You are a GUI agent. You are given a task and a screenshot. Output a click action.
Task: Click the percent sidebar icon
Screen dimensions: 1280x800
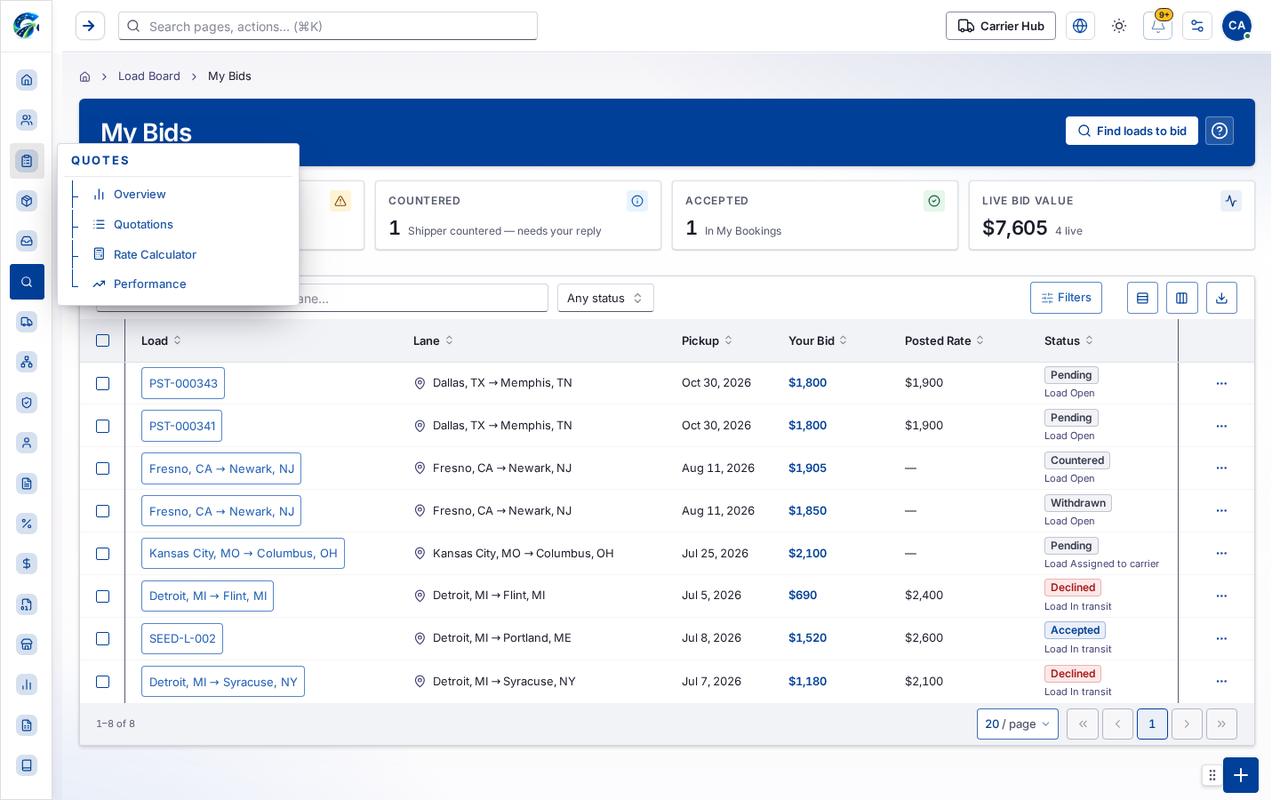coord(27,523)
